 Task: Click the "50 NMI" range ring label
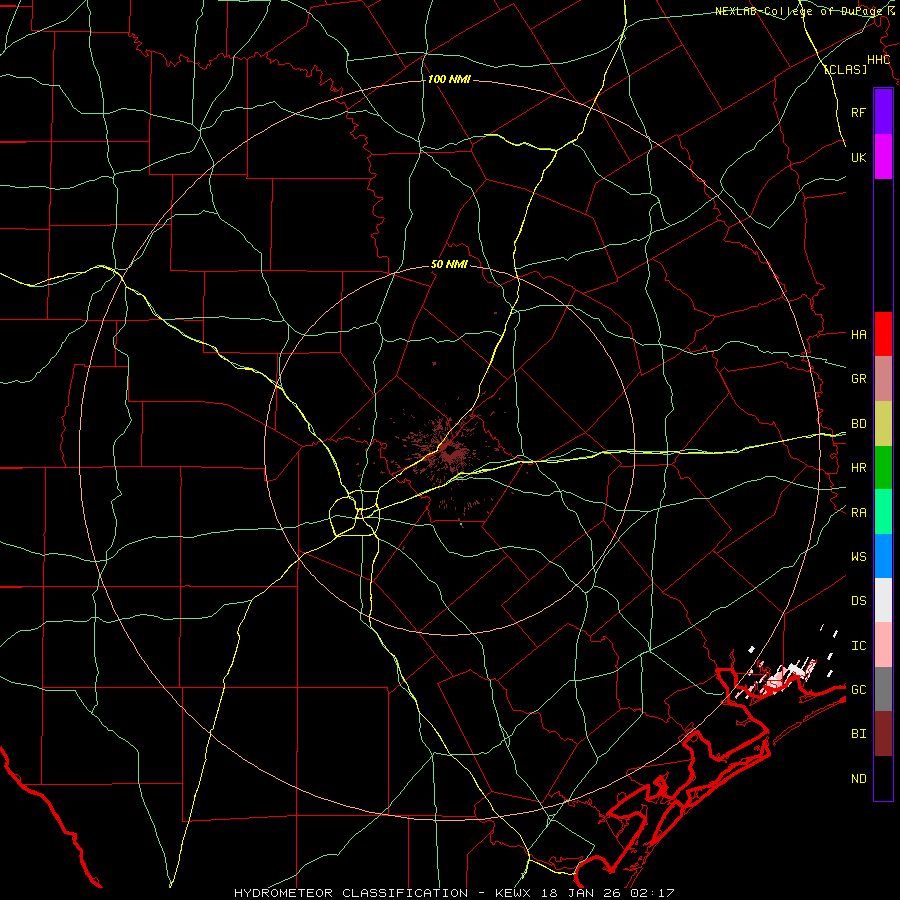pyautogui.click(x=449, y=264)
